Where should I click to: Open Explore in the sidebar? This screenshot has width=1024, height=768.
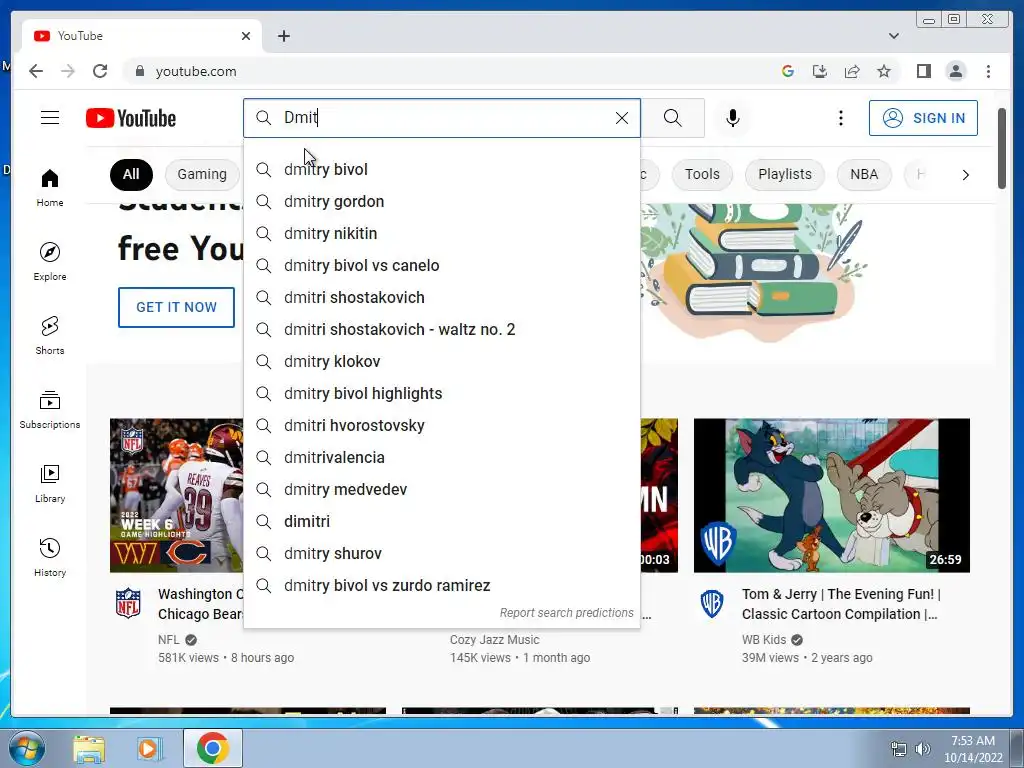click(x=50, y=261)
